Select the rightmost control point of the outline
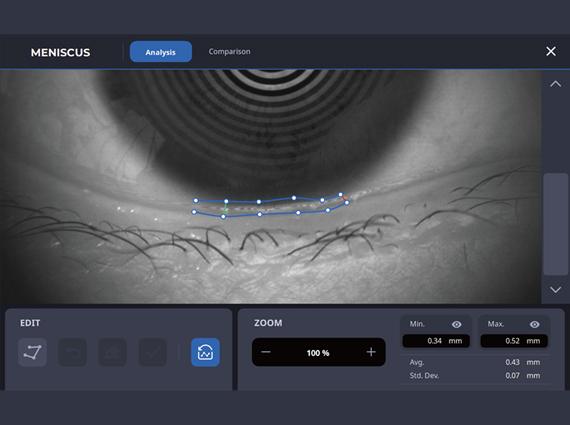Screen dimensions: 570x425 [347, 203]
